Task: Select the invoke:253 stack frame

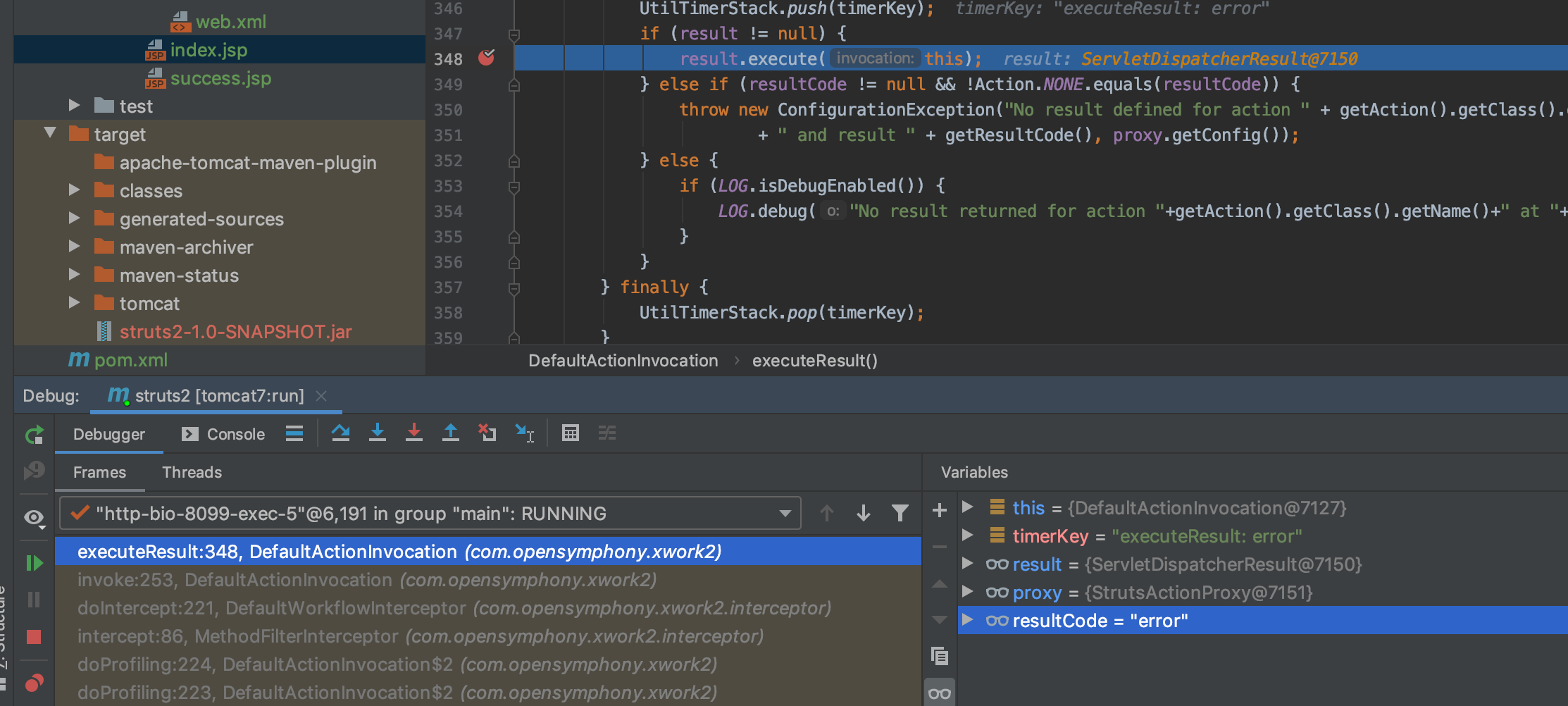Action: pyautogui.click(x=488, y=580)
